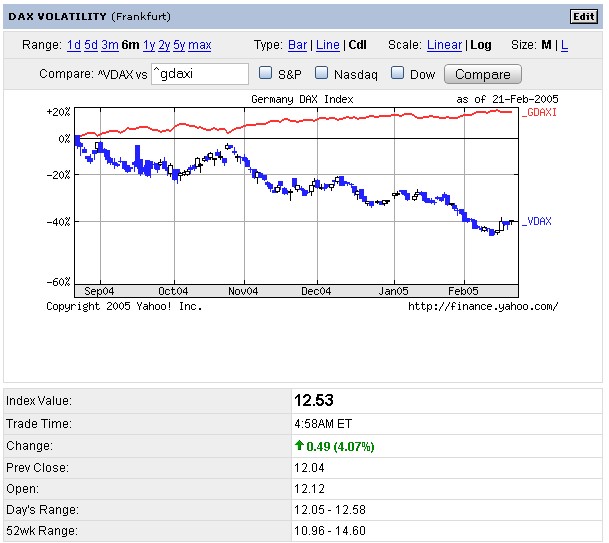
Task: Click the Index Value 12.53
Action: click(x=314, y=400)
